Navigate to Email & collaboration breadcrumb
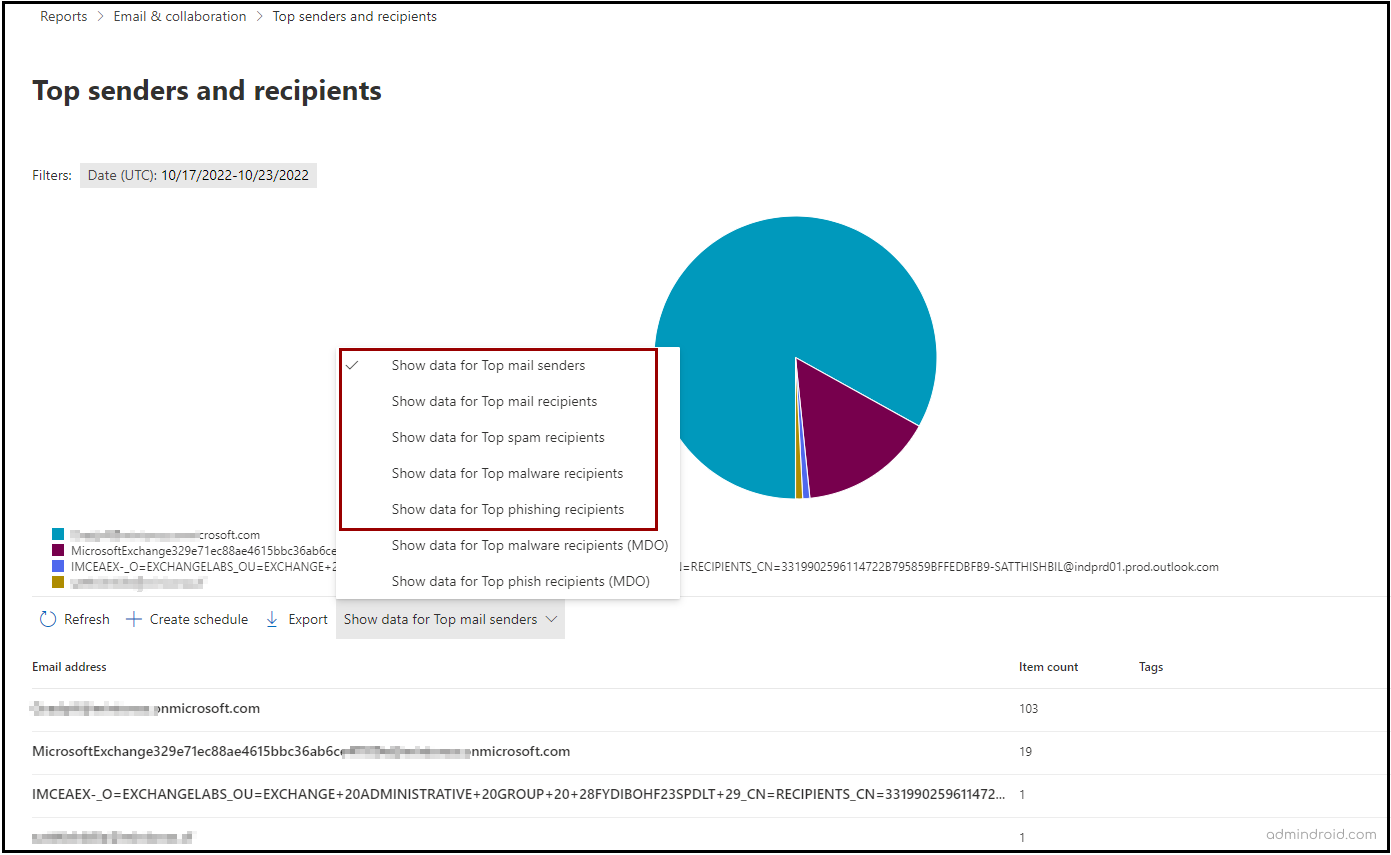 [x=180, y=16]
